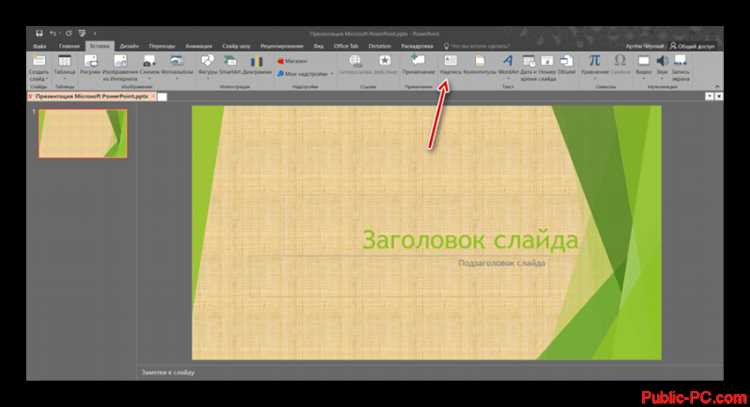
Task: Collapse the ribbon with the chevron
Action: point(717,86)
